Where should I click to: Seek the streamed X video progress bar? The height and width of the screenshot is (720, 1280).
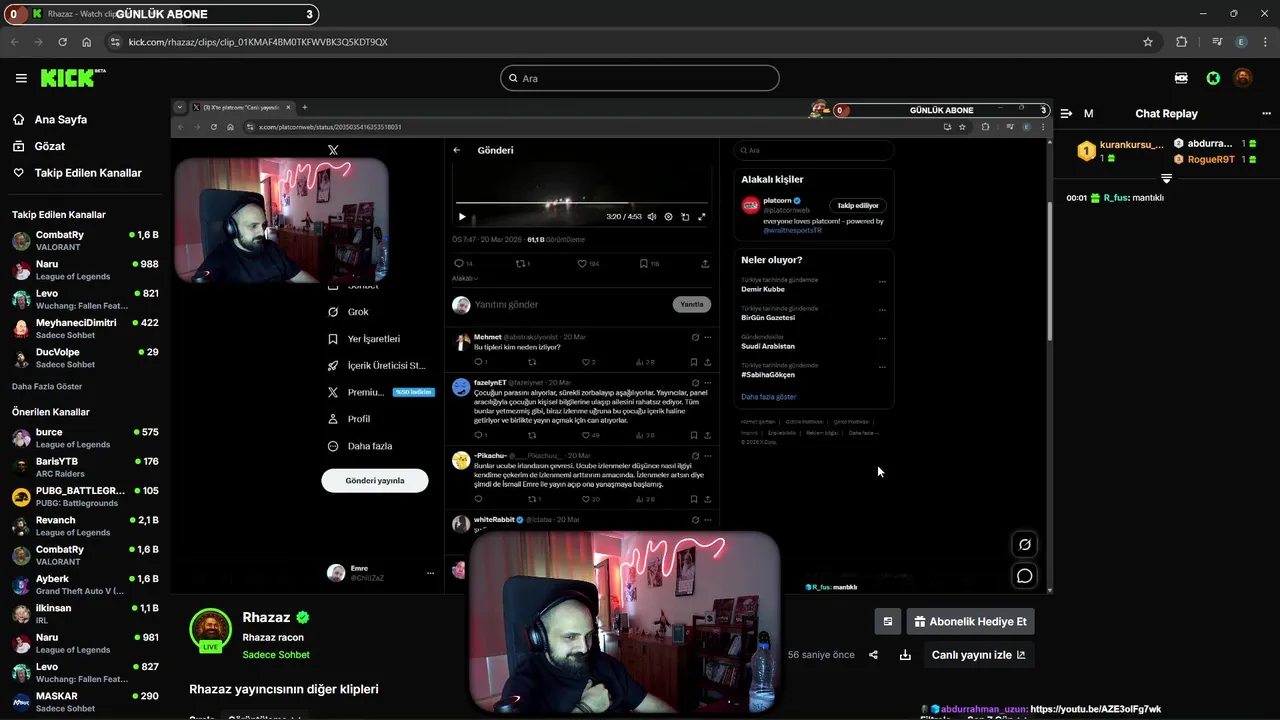pyautogui.click(x=582, y=203)
